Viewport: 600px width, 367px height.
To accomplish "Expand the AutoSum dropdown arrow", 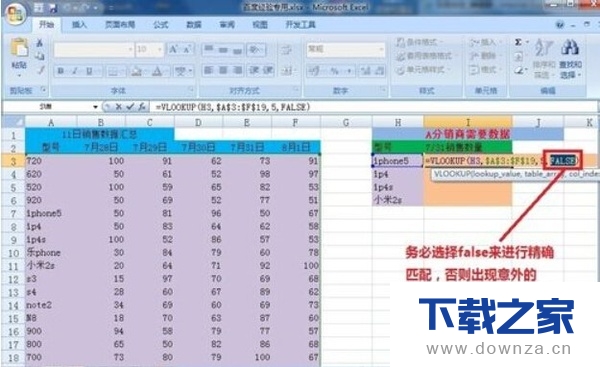I will click(527, 42).
